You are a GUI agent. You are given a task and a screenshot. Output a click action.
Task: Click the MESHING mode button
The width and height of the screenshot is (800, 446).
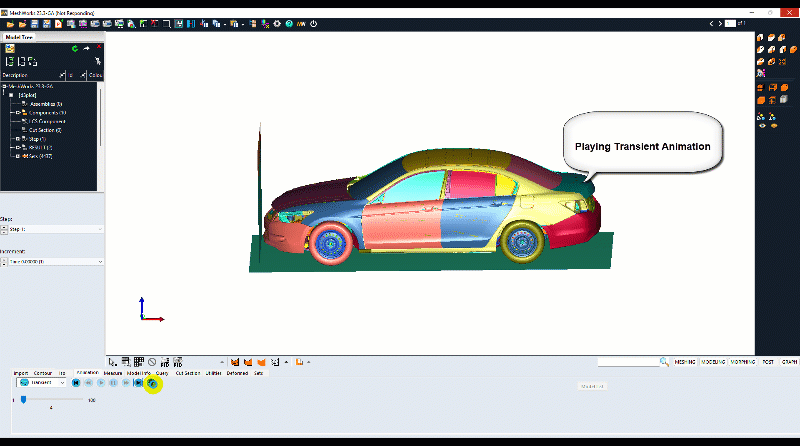[685, 361]
